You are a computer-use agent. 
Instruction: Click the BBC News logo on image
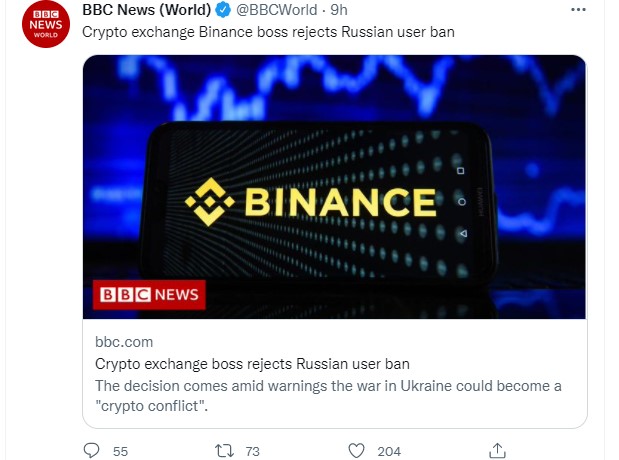coord(149,294)
